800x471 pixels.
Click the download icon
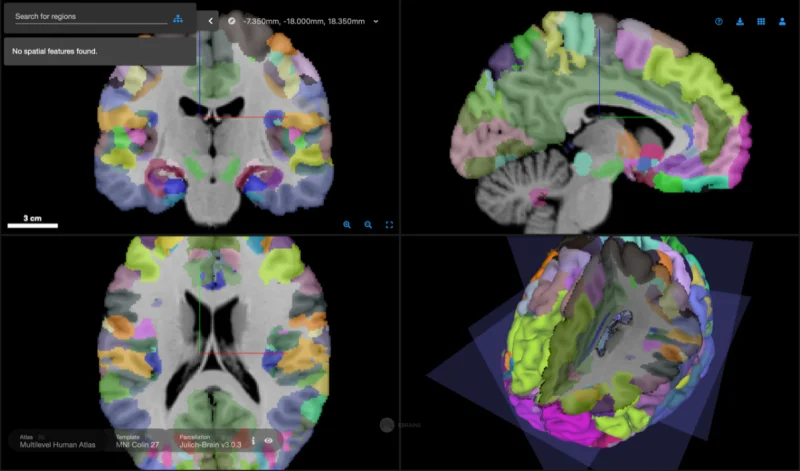click(740, 21)
